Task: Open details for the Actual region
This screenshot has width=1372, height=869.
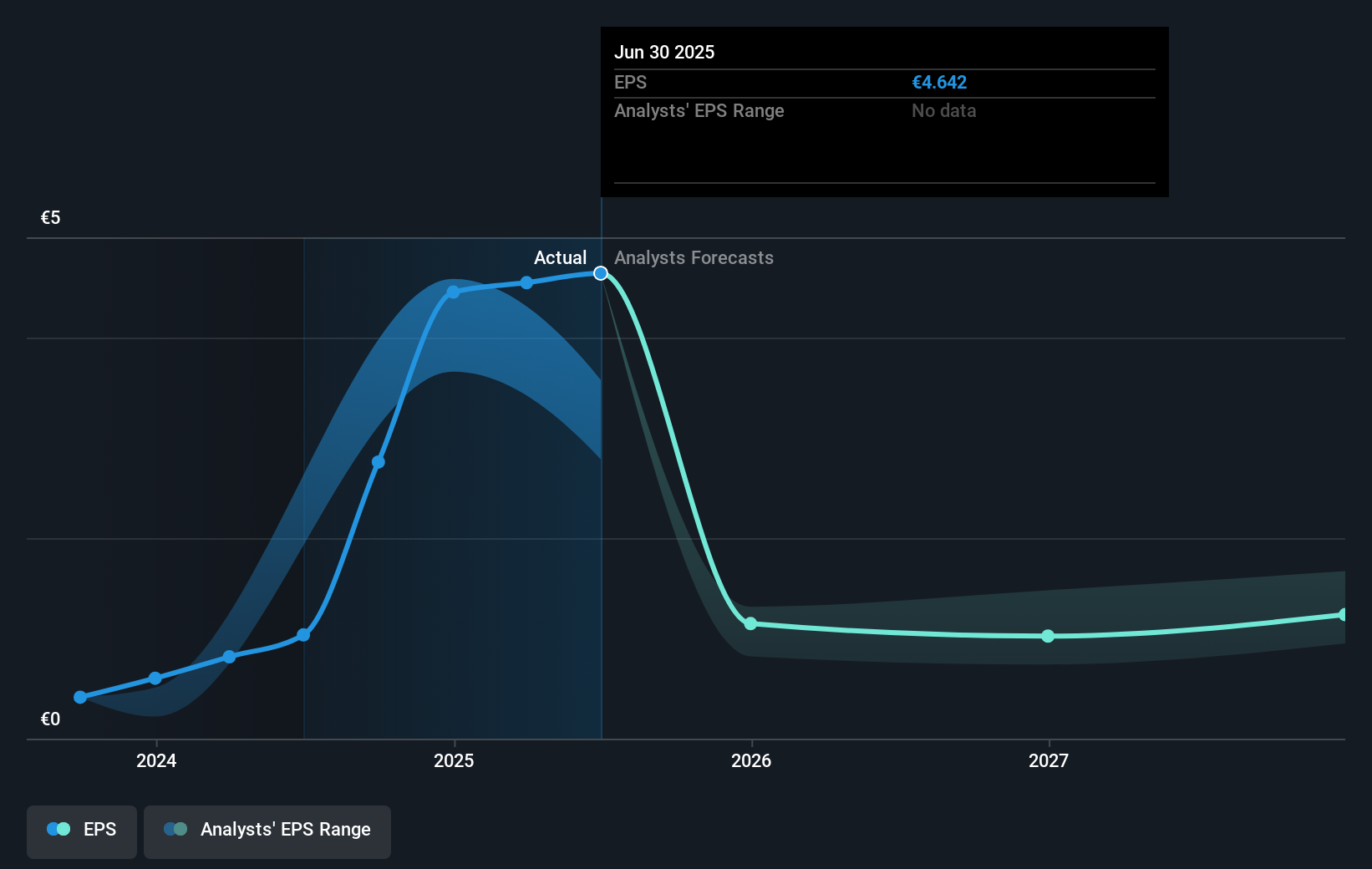Action: (561, 257)
